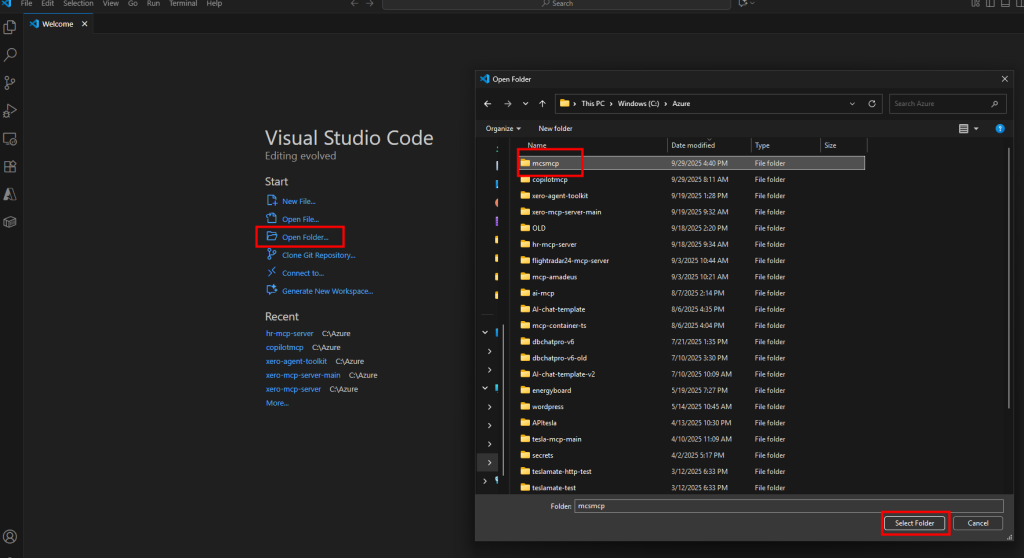1024x558 pixels.
Task: Open Source Control in activity bar
Action: (11, 83)
